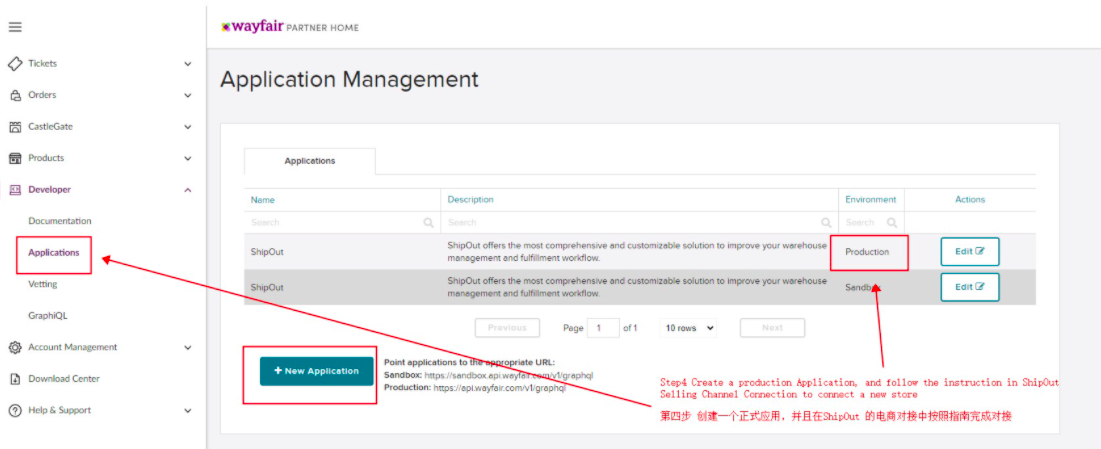Screen dimensions: 1101x449
Task: Open Vetting under Developer
Action: click(x=43, y=284)
